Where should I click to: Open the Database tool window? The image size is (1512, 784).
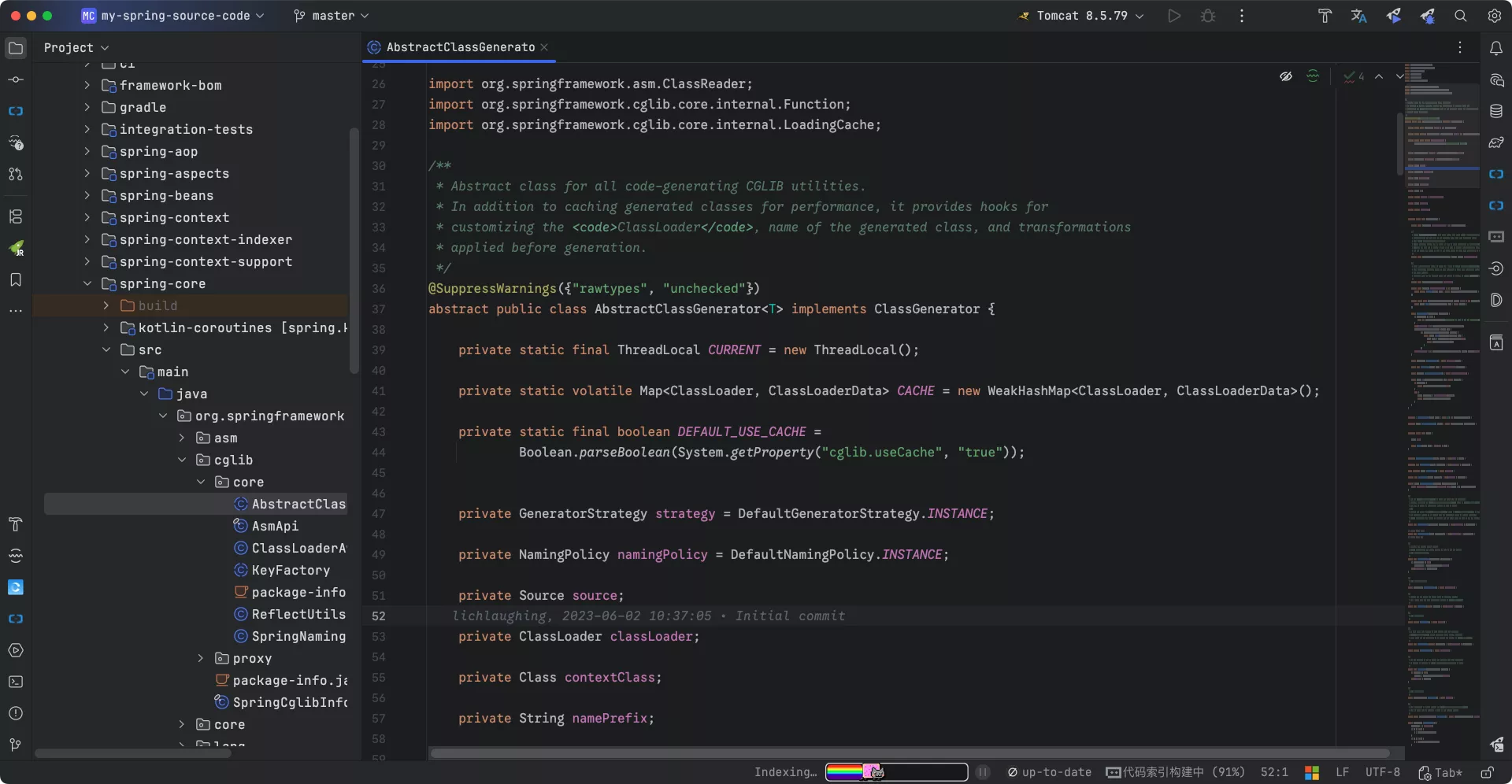click(1496, 111)
